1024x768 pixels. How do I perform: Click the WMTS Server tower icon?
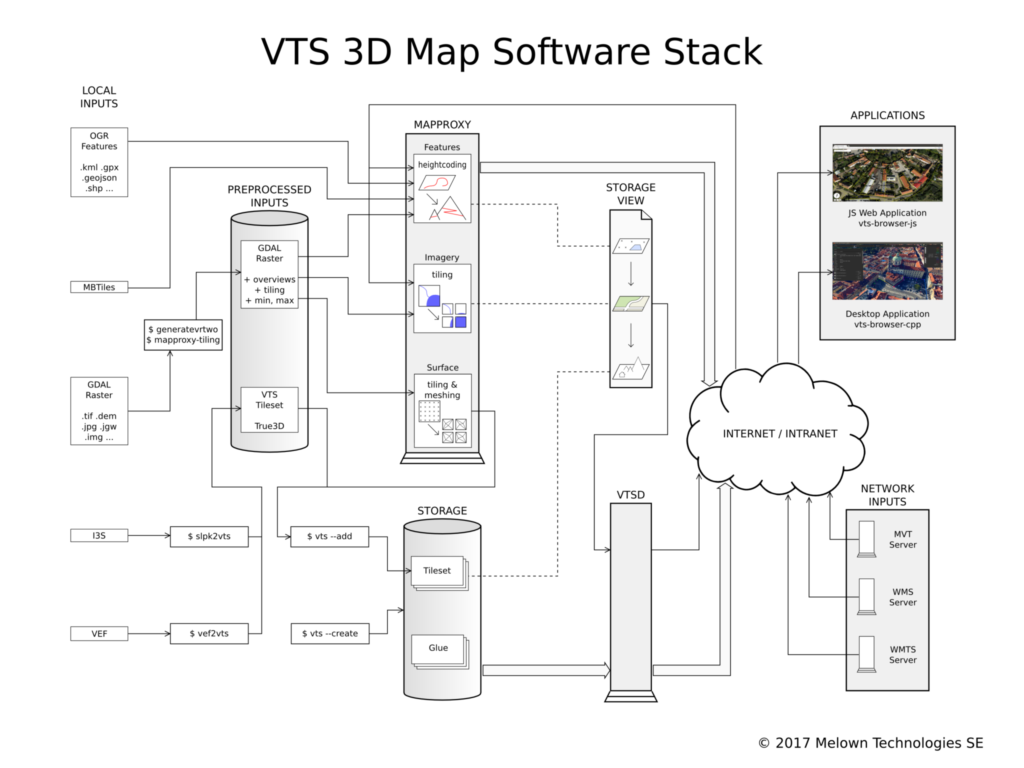click(x=867, y=654)
